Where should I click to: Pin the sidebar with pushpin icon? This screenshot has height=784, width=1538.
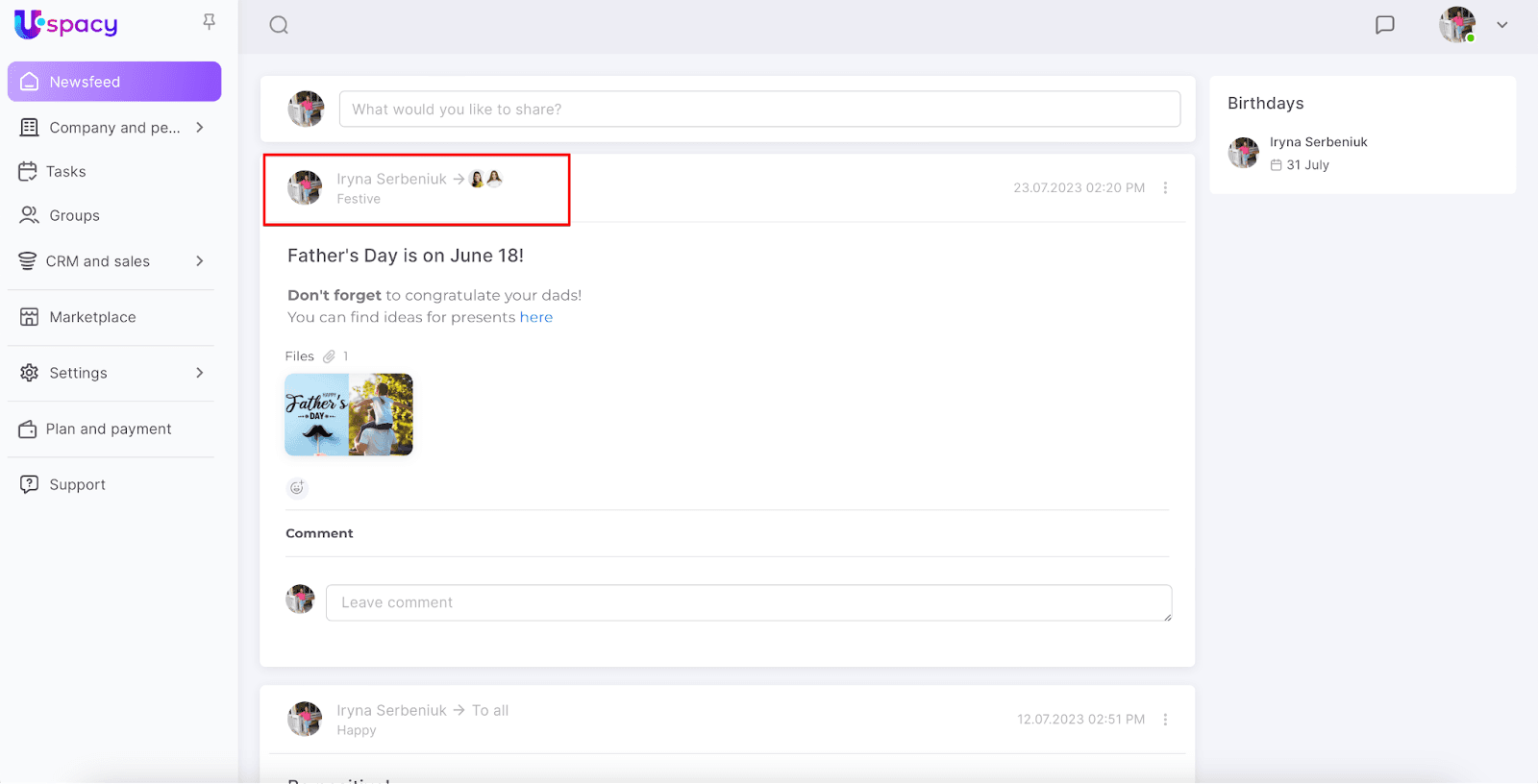point(209,22)
